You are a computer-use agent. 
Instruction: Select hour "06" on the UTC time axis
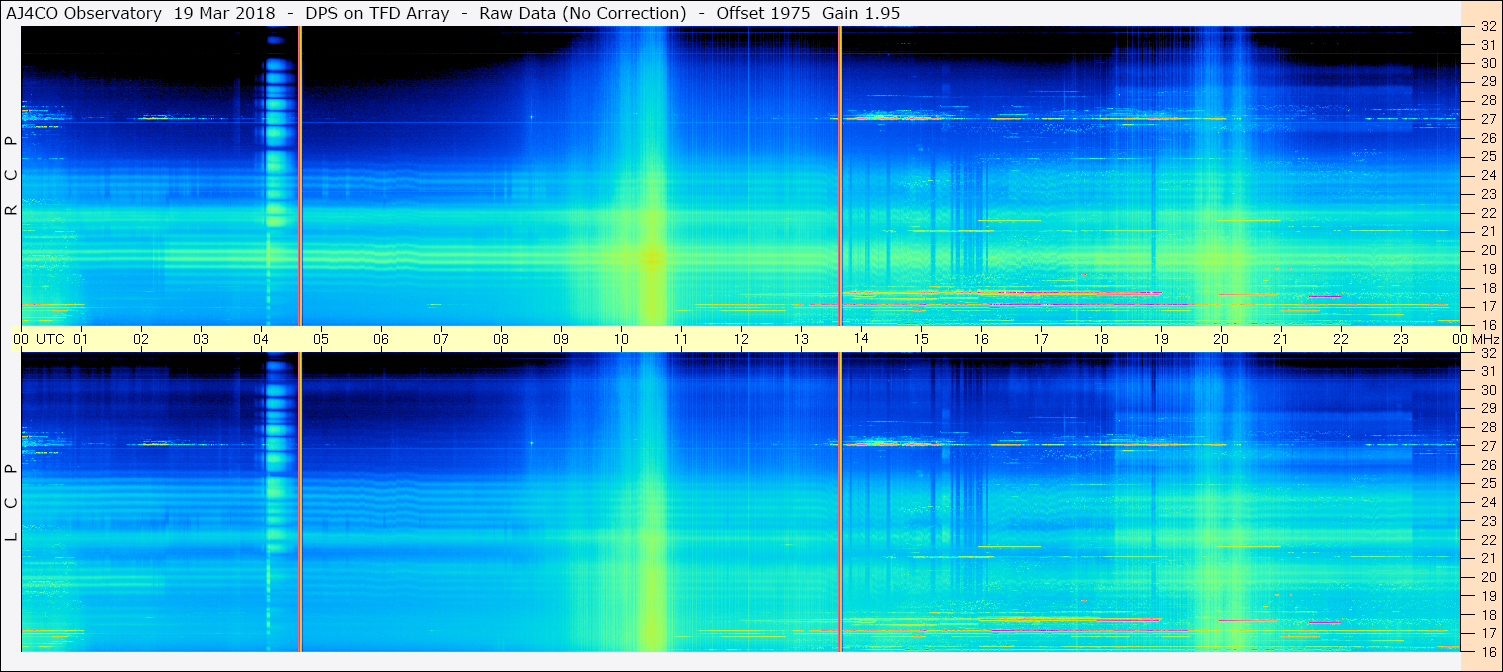click(x=381, y=339)
